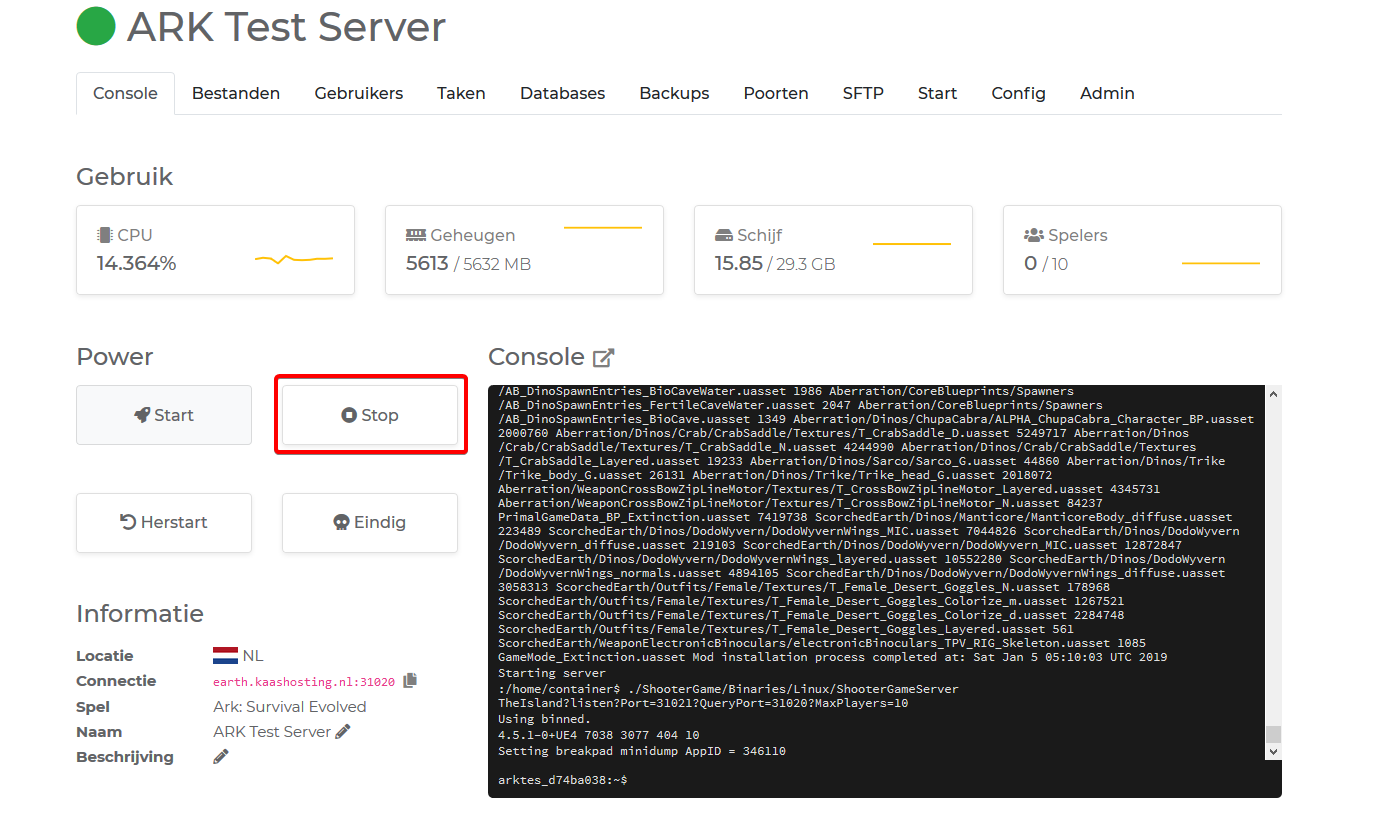The height and width of the screenshot is (835, 1382).
Task: Click the Schijf disk icon
Action: tap(724, 236)
